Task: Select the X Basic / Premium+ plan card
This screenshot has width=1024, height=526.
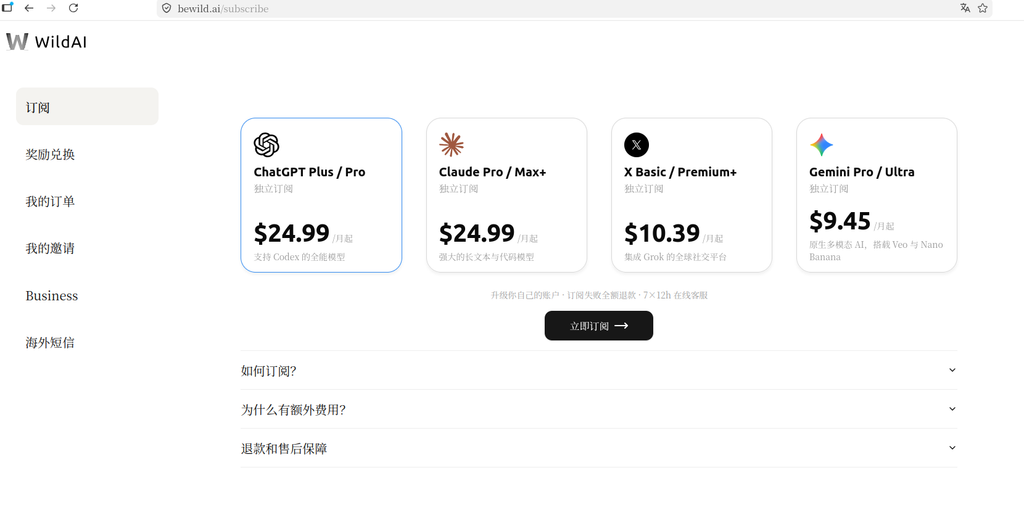Action: [692, 195]
